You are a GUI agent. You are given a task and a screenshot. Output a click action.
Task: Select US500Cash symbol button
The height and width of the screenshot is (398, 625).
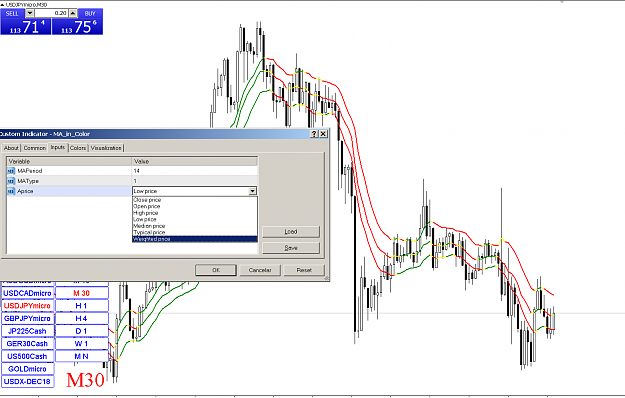tap(28, 357)
